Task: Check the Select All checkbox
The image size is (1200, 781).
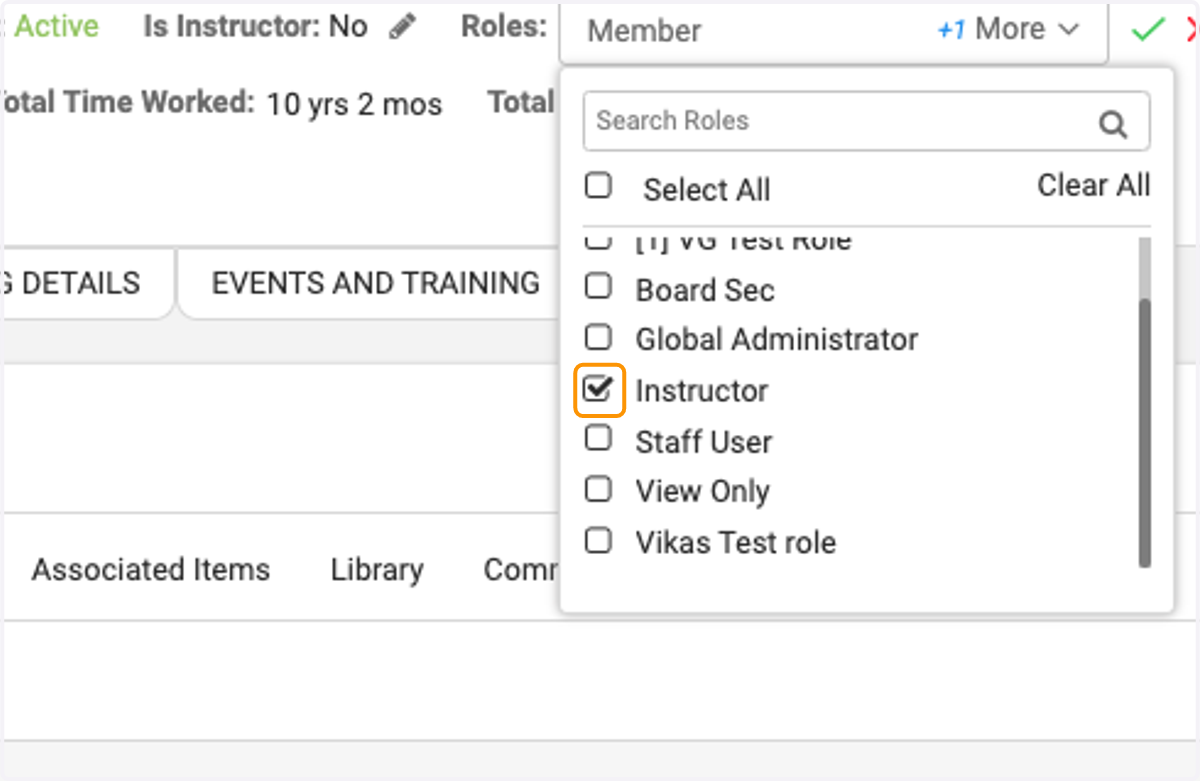Action: pos(598,186)
